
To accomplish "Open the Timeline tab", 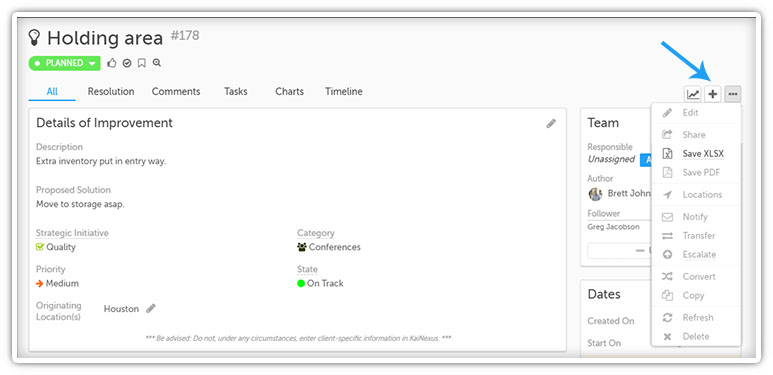I will pyautogui.click(x=344, y=92).
